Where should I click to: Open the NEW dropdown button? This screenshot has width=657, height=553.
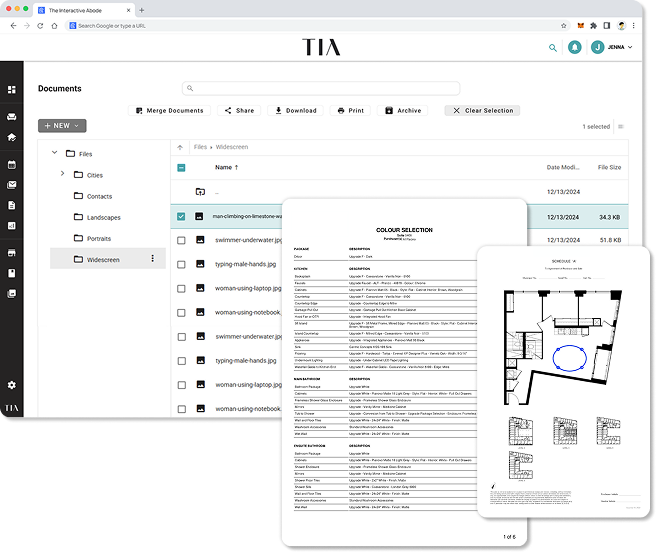pos(62,126)
